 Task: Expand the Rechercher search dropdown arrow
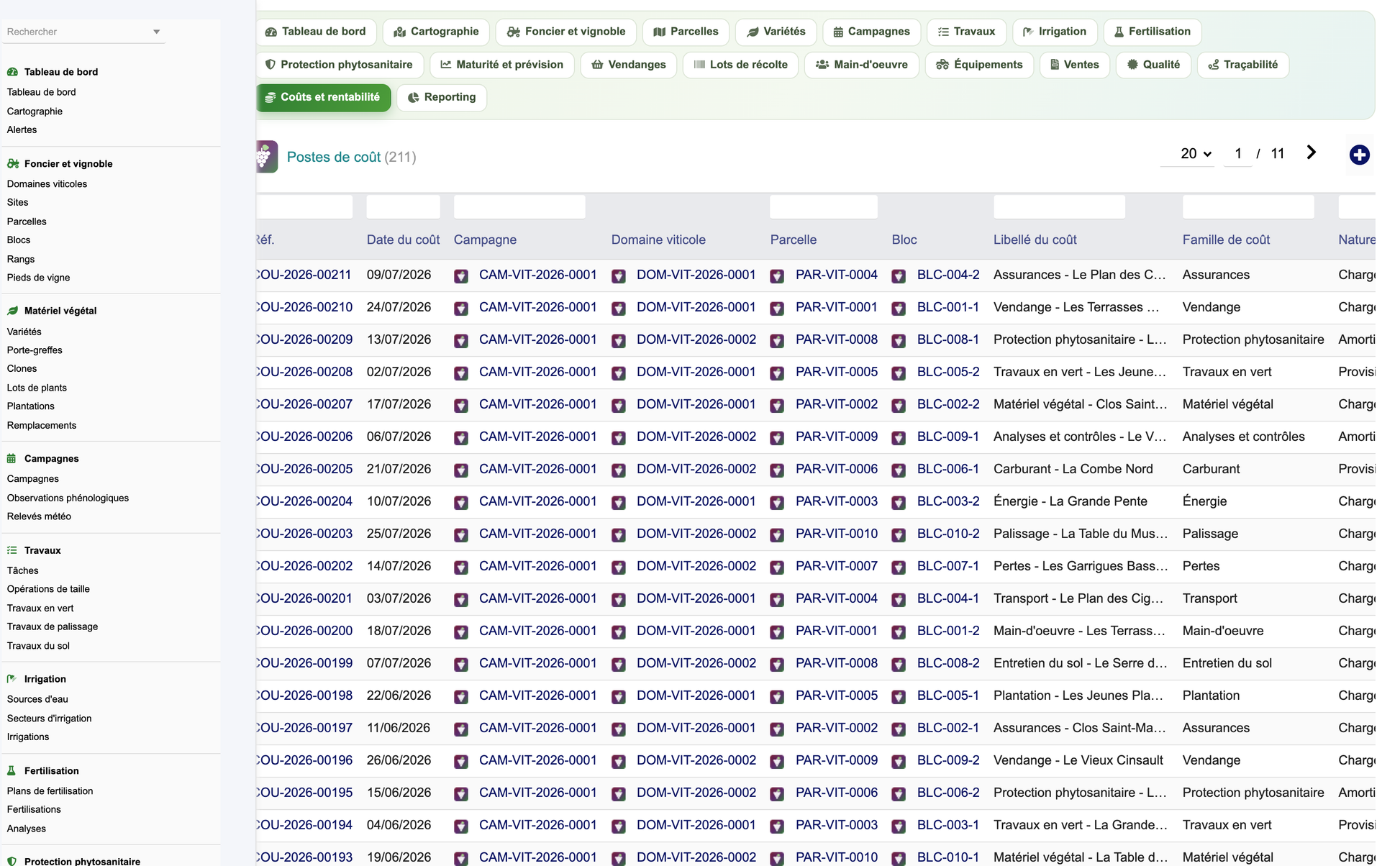click(x=156, y=32)
